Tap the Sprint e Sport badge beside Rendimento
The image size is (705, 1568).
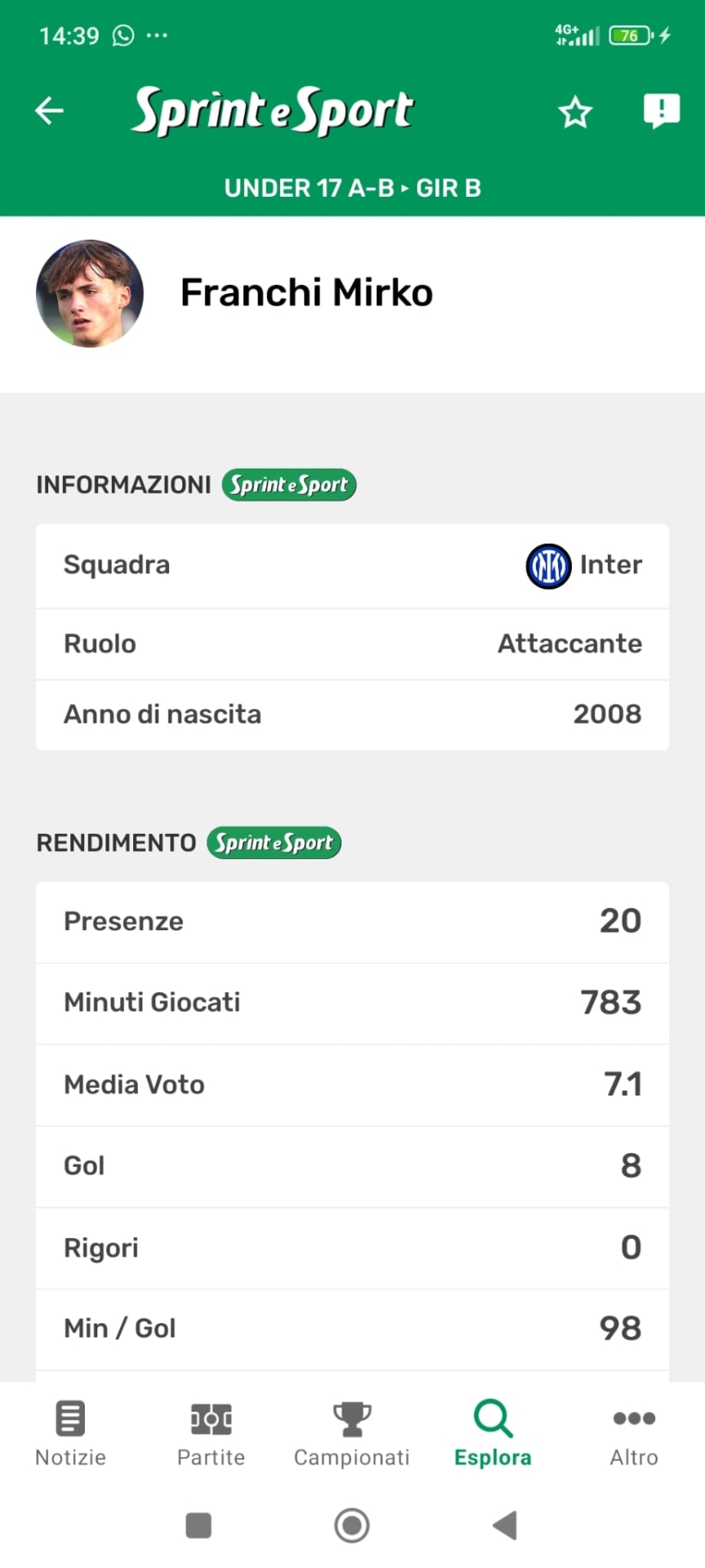pyautogui.click(x=274, y=843)
